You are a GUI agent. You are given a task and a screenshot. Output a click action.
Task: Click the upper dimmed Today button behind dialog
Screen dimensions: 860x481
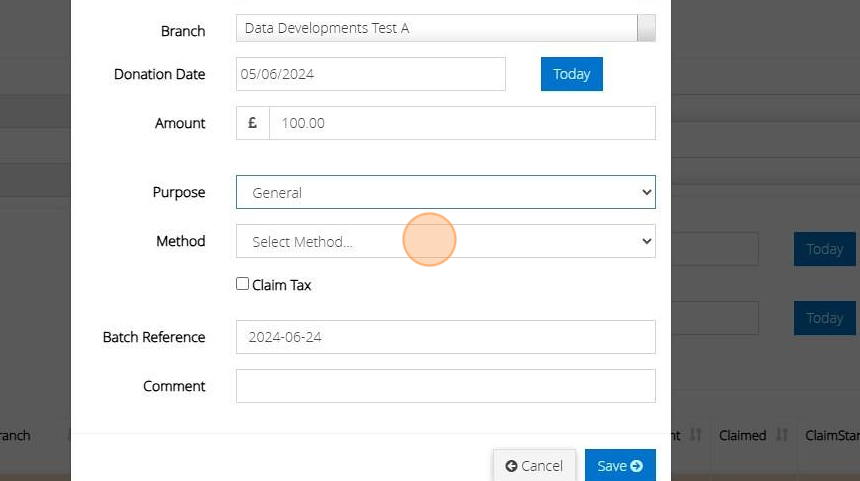pyautogui.click(x=824, y=249)
